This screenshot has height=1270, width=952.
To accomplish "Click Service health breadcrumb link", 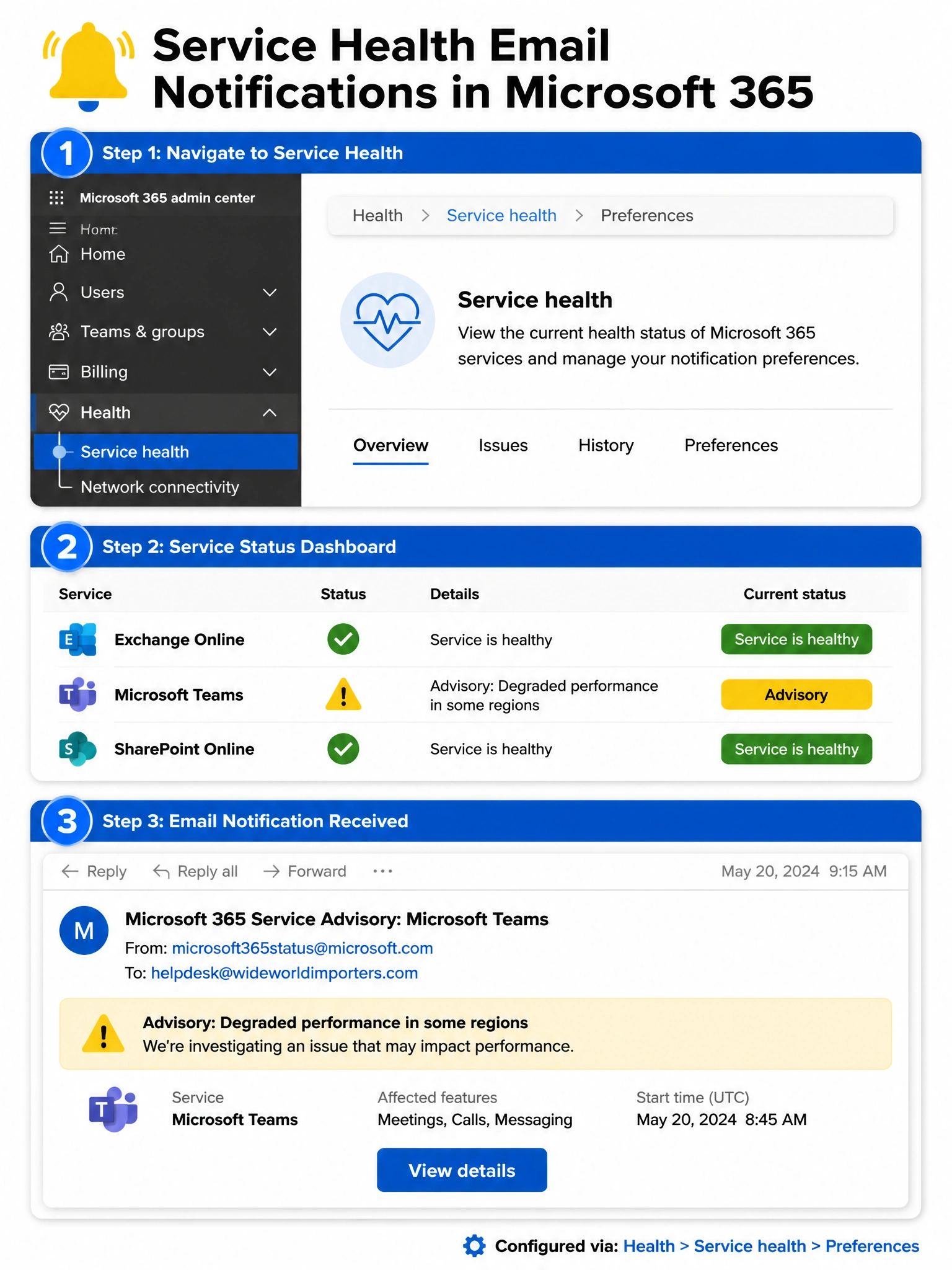I will [x=501, y=215].
